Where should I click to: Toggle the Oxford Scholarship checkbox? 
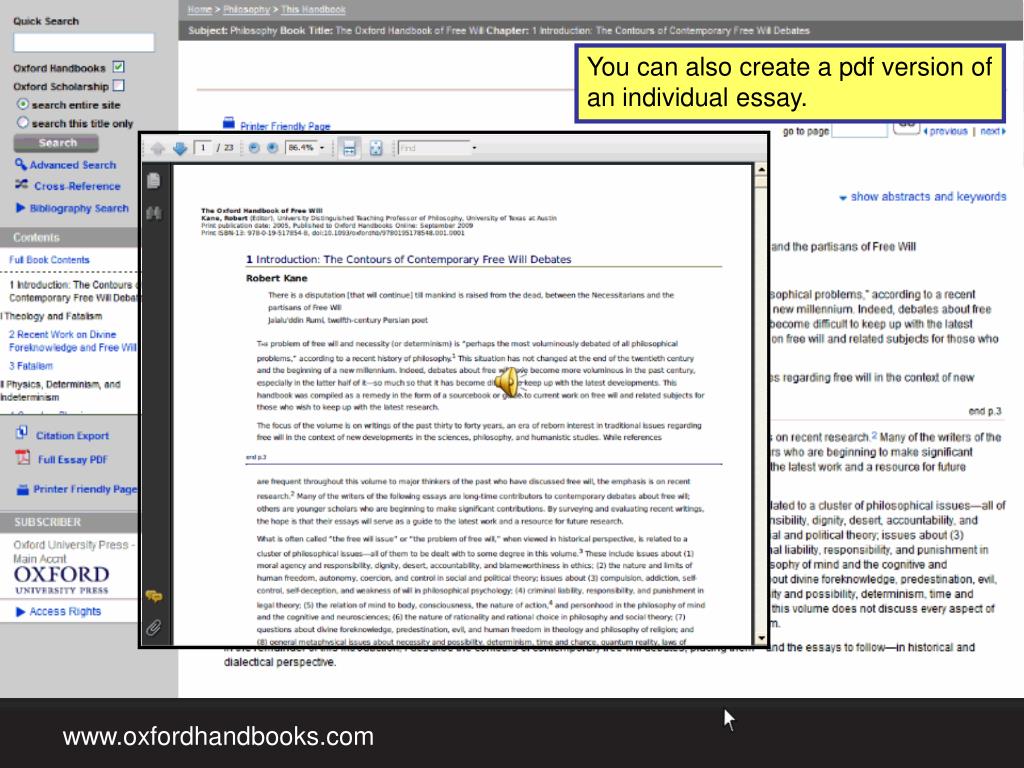pyautogui.click(x=118, y=86)
